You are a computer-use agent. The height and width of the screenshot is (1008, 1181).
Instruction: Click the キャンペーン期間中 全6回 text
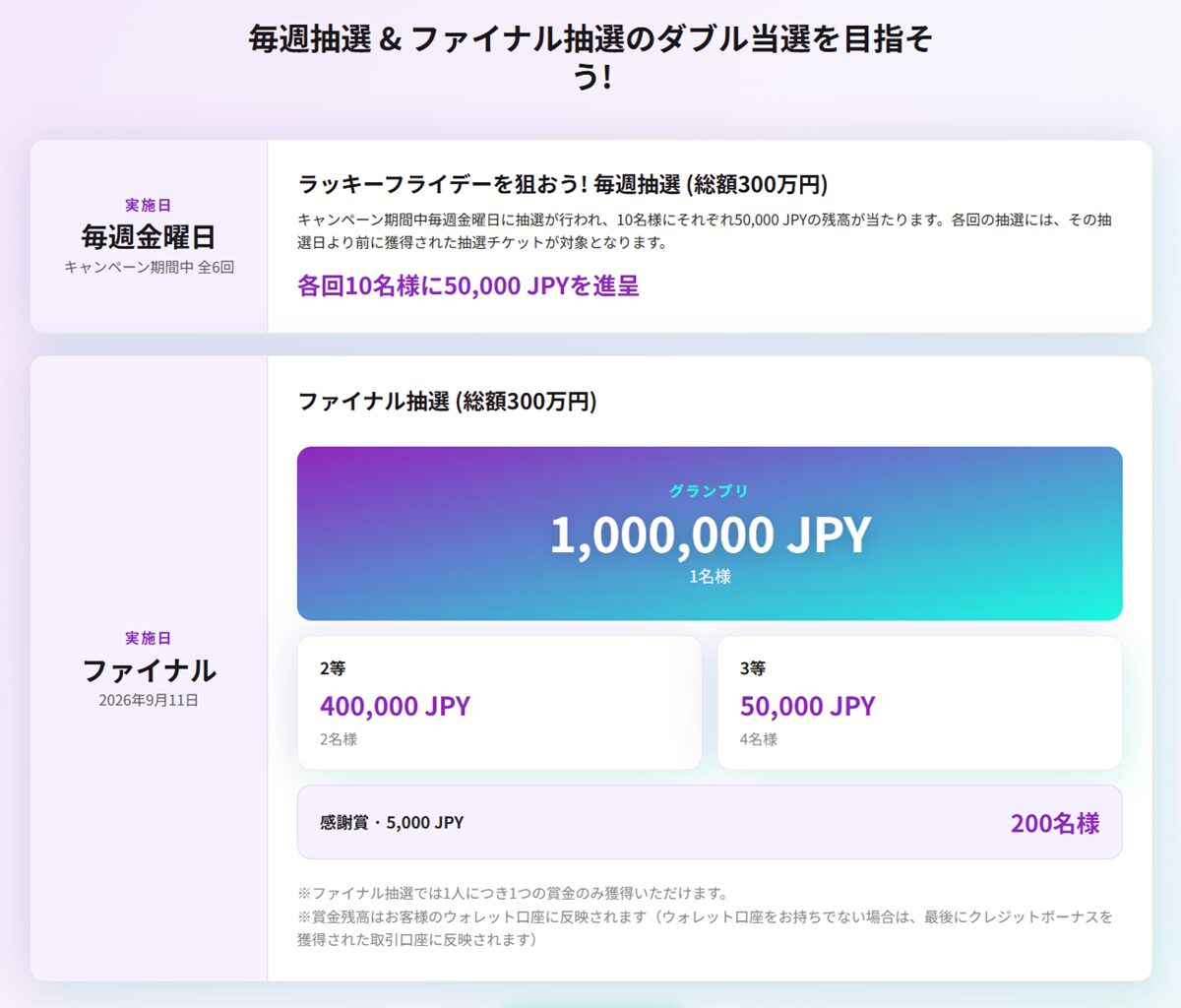(149, 267)
